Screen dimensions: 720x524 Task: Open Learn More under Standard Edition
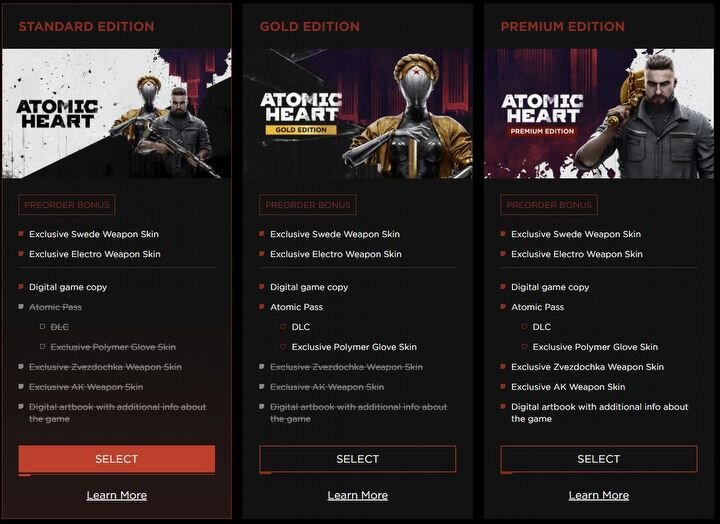117,495
